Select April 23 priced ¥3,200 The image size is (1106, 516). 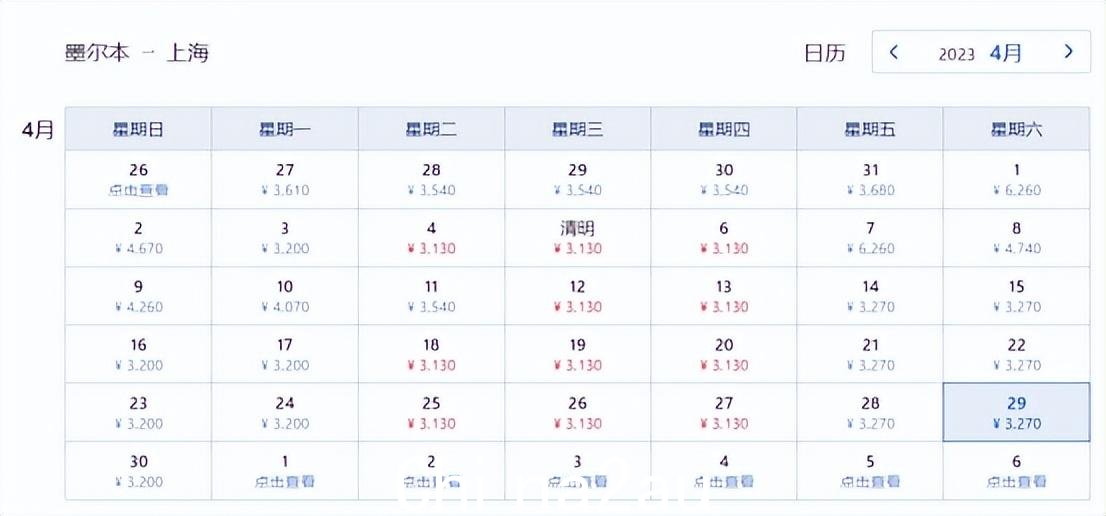coord(138,412)
